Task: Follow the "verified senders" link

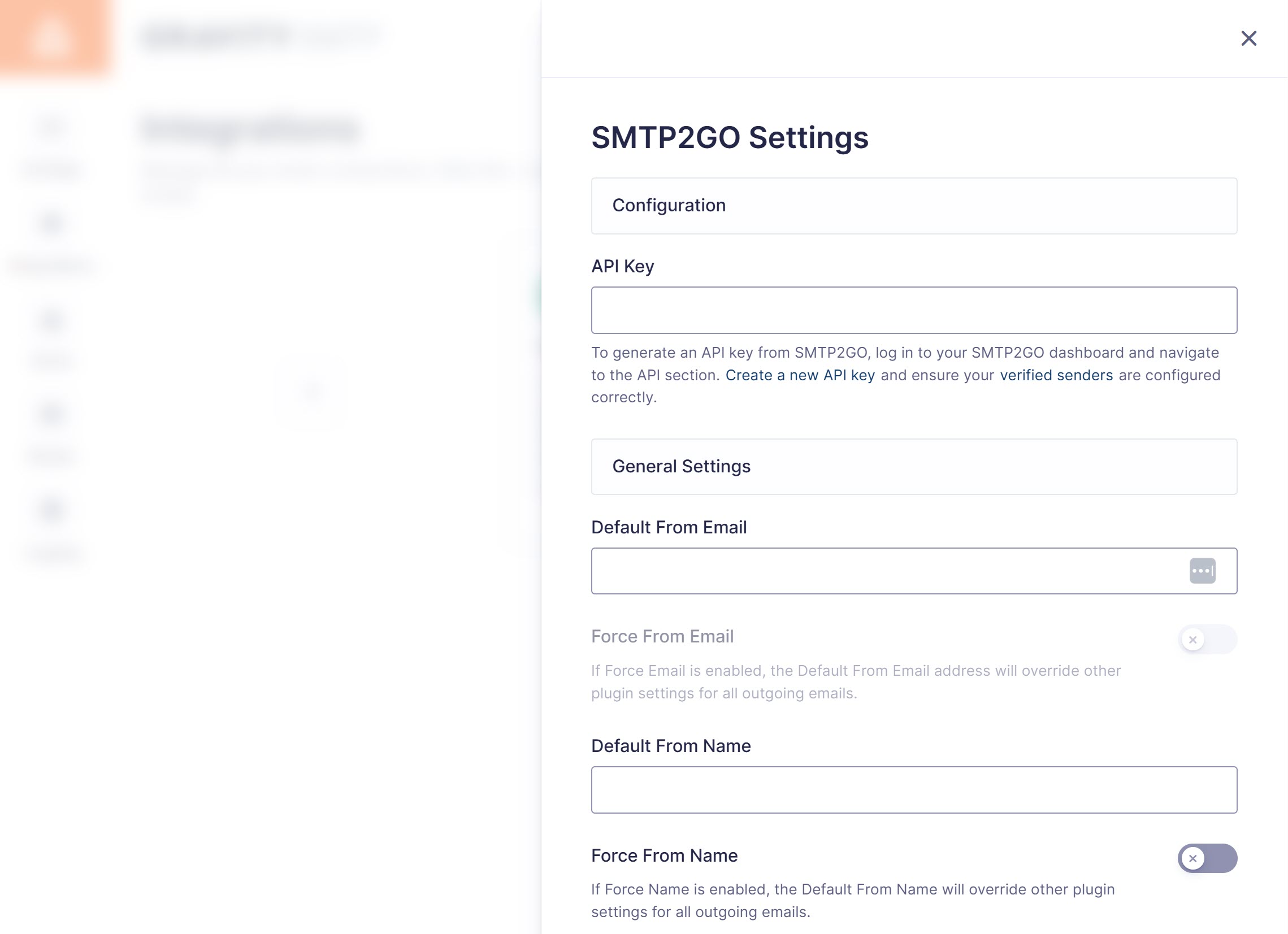Action: pyautogui.click(x=1056, y=375)
